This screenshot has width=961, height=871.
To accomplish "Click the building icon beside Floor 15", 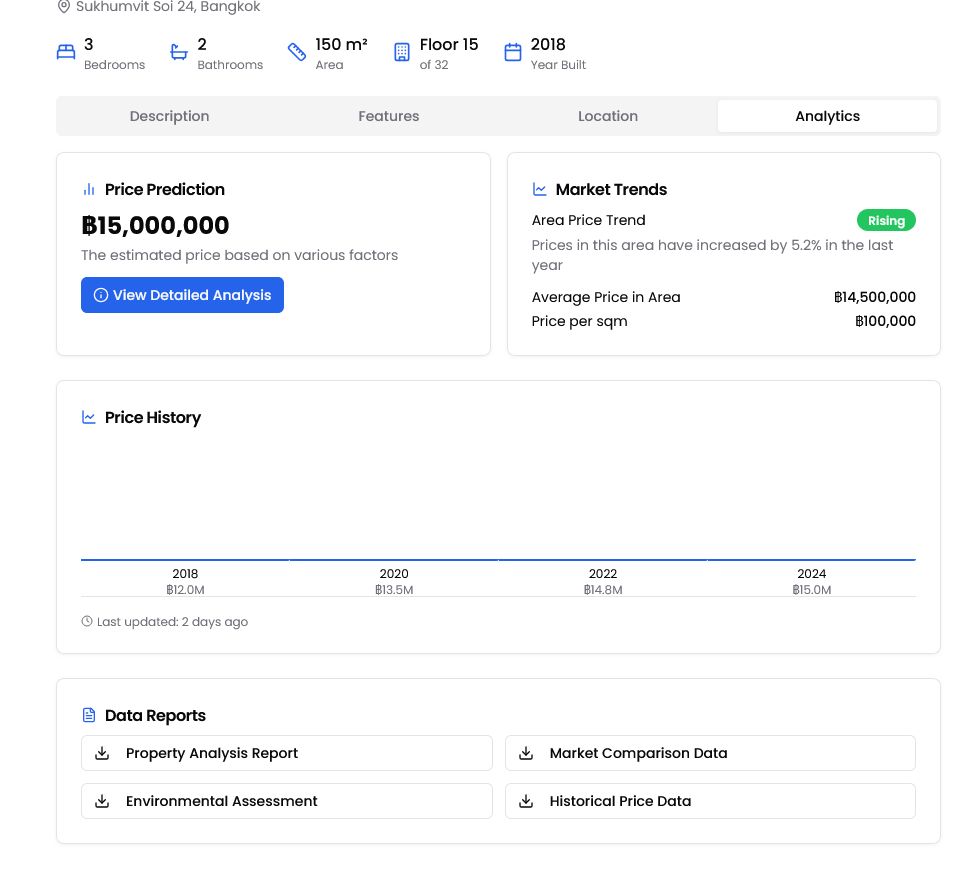I will 402,53.
